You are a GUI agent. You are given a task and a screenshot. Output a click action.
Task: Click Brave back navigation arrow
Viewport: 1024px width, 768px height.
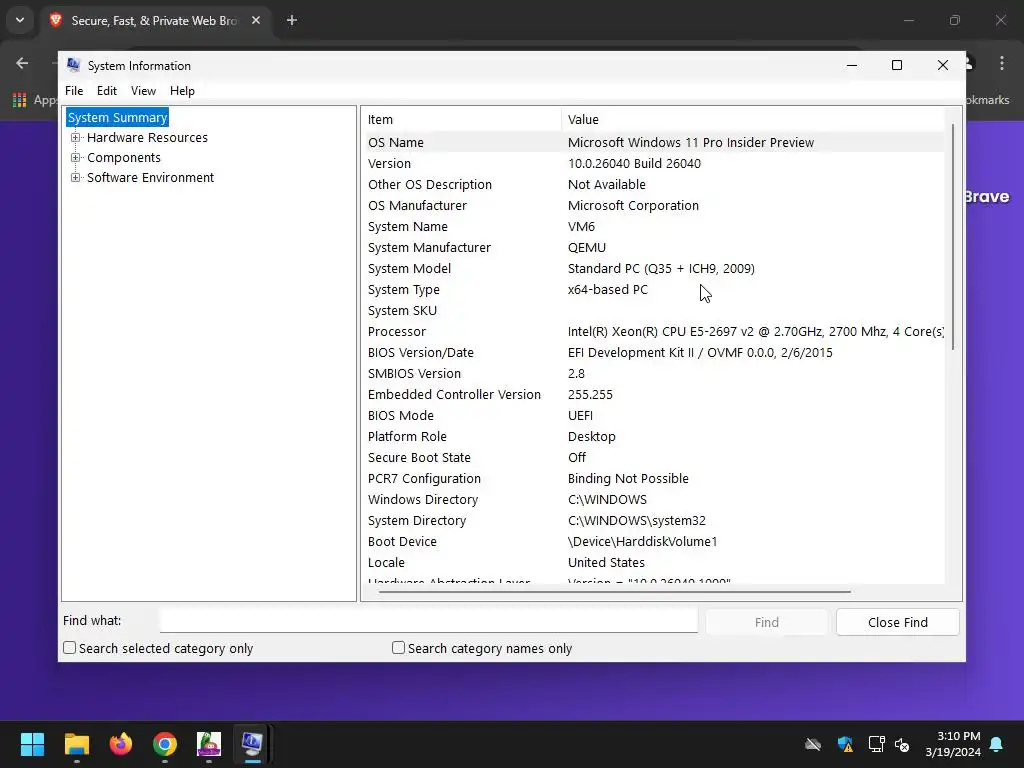point(22,63)
